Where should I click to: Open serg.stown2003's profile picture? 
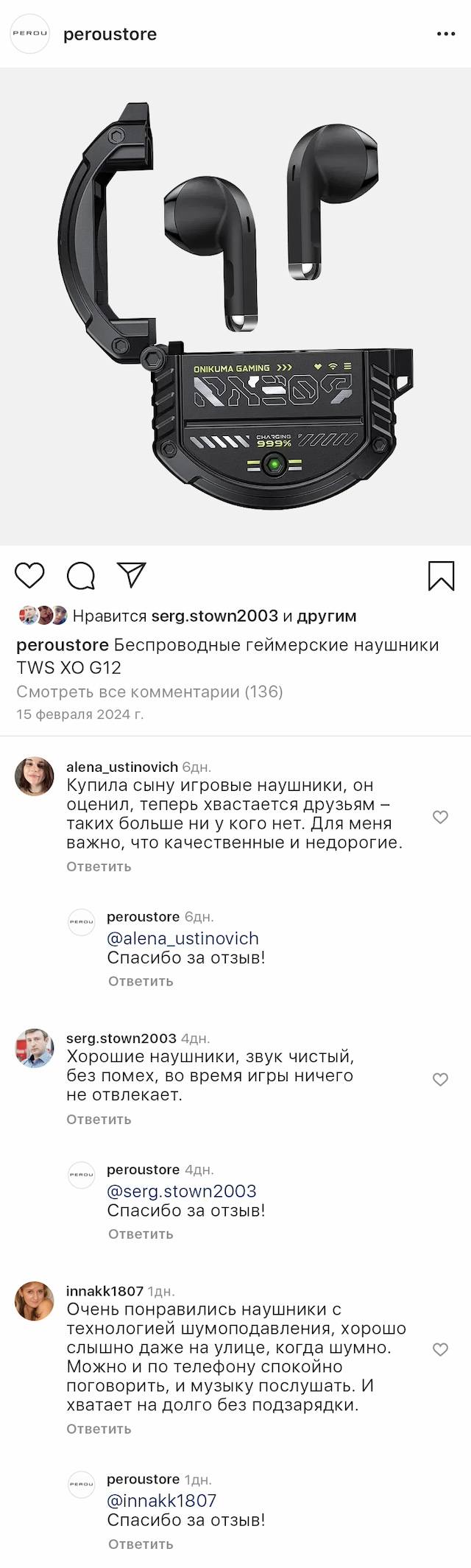(35, 1048)
